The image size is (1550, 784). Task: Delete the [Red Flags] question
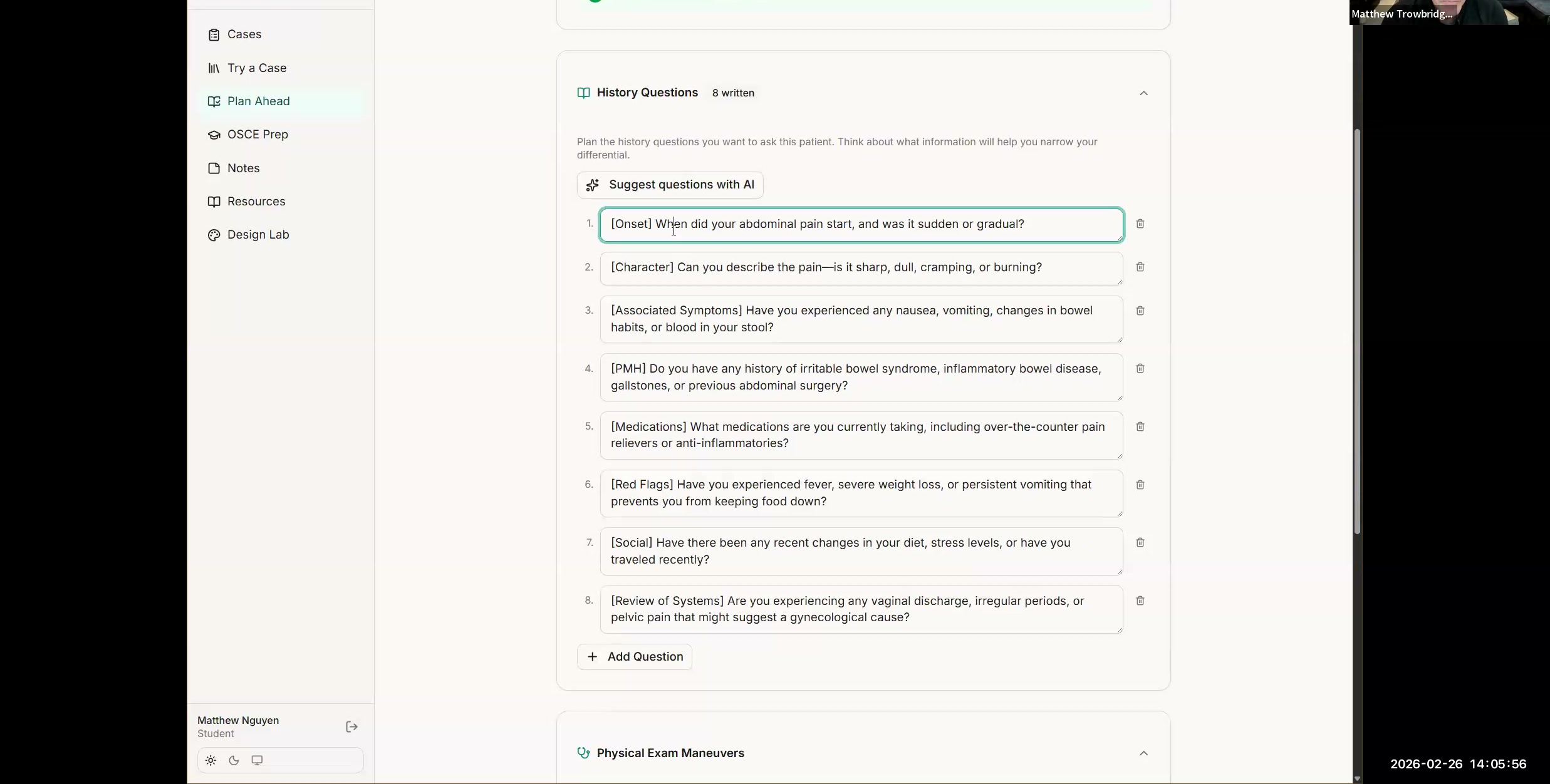click(1140, 485)
